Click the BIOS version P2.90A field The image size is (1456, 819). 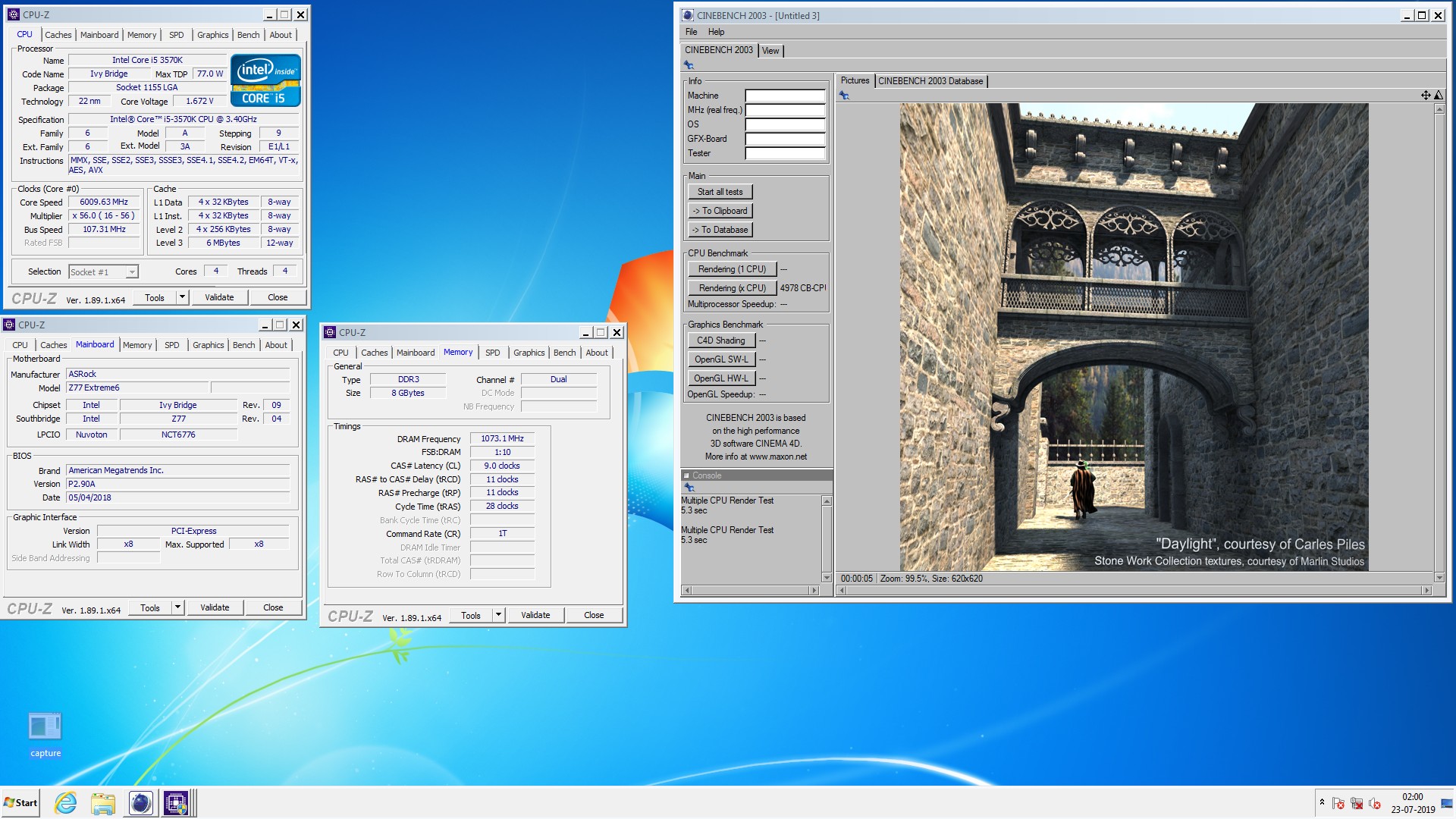tap(178, 484)
